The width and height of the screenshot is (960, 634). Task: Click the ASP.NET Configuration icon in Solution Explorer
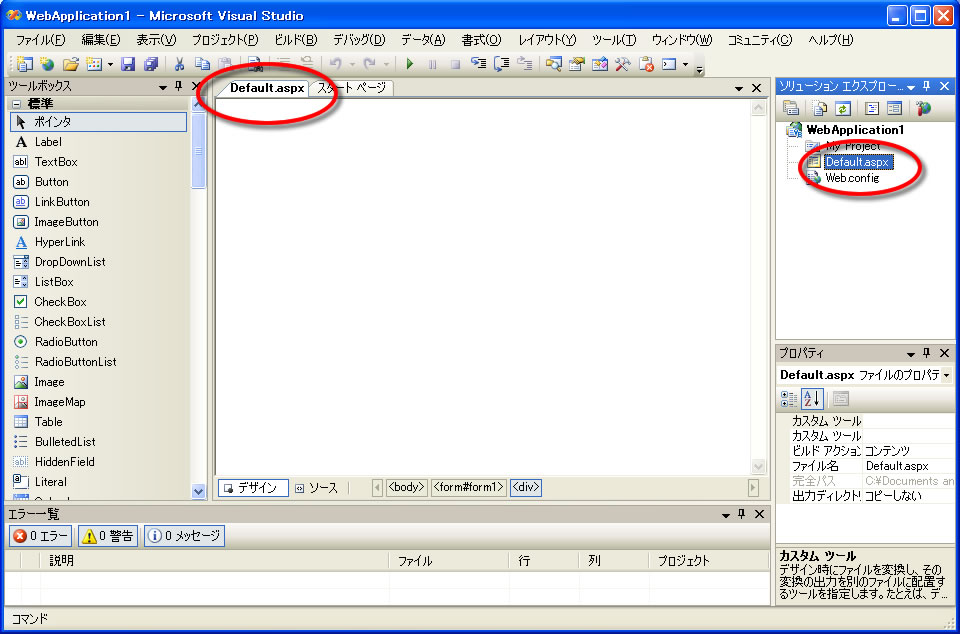point(923,108)
